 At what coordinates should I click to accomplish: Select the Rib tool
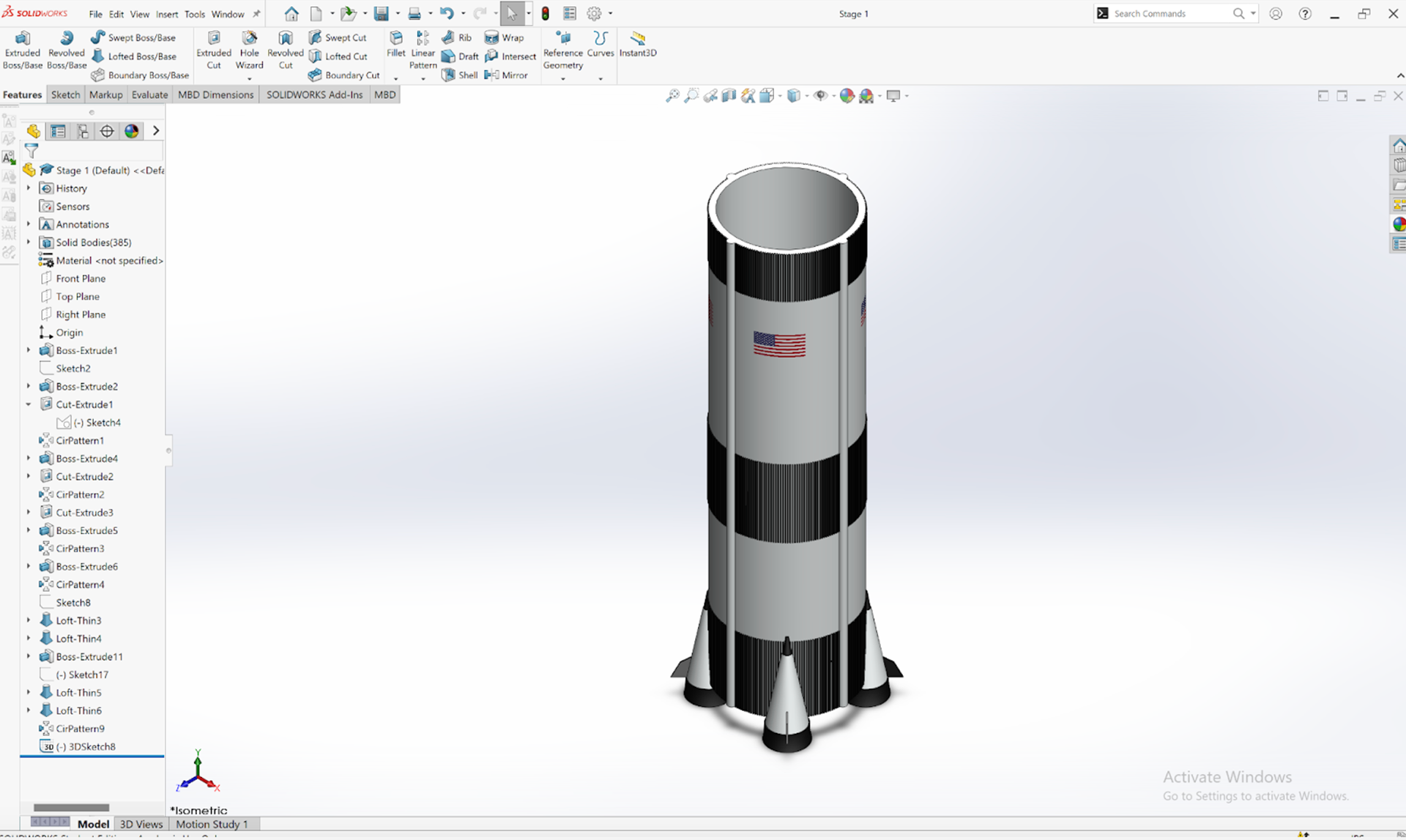(x=457, y=37)
